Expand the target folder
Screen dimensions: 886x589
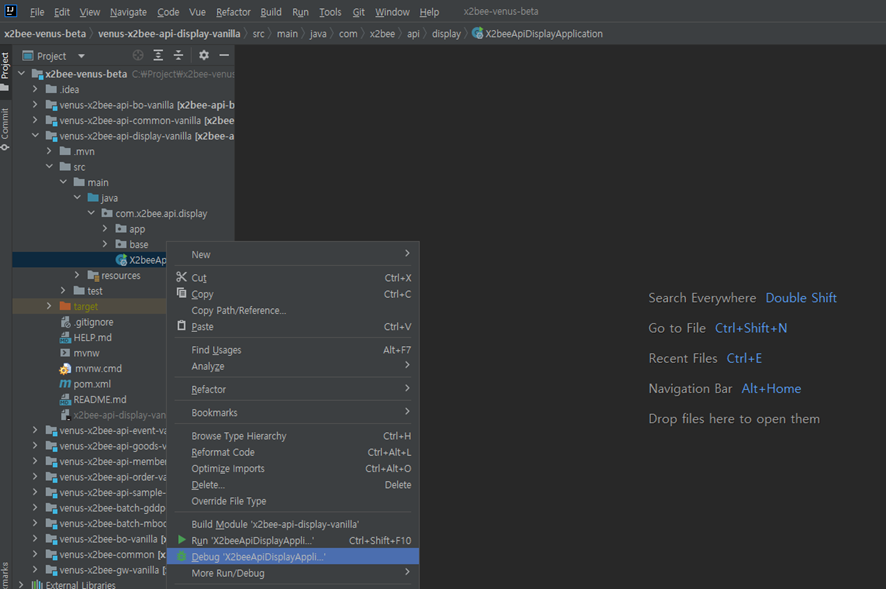[x=49, y=306]
